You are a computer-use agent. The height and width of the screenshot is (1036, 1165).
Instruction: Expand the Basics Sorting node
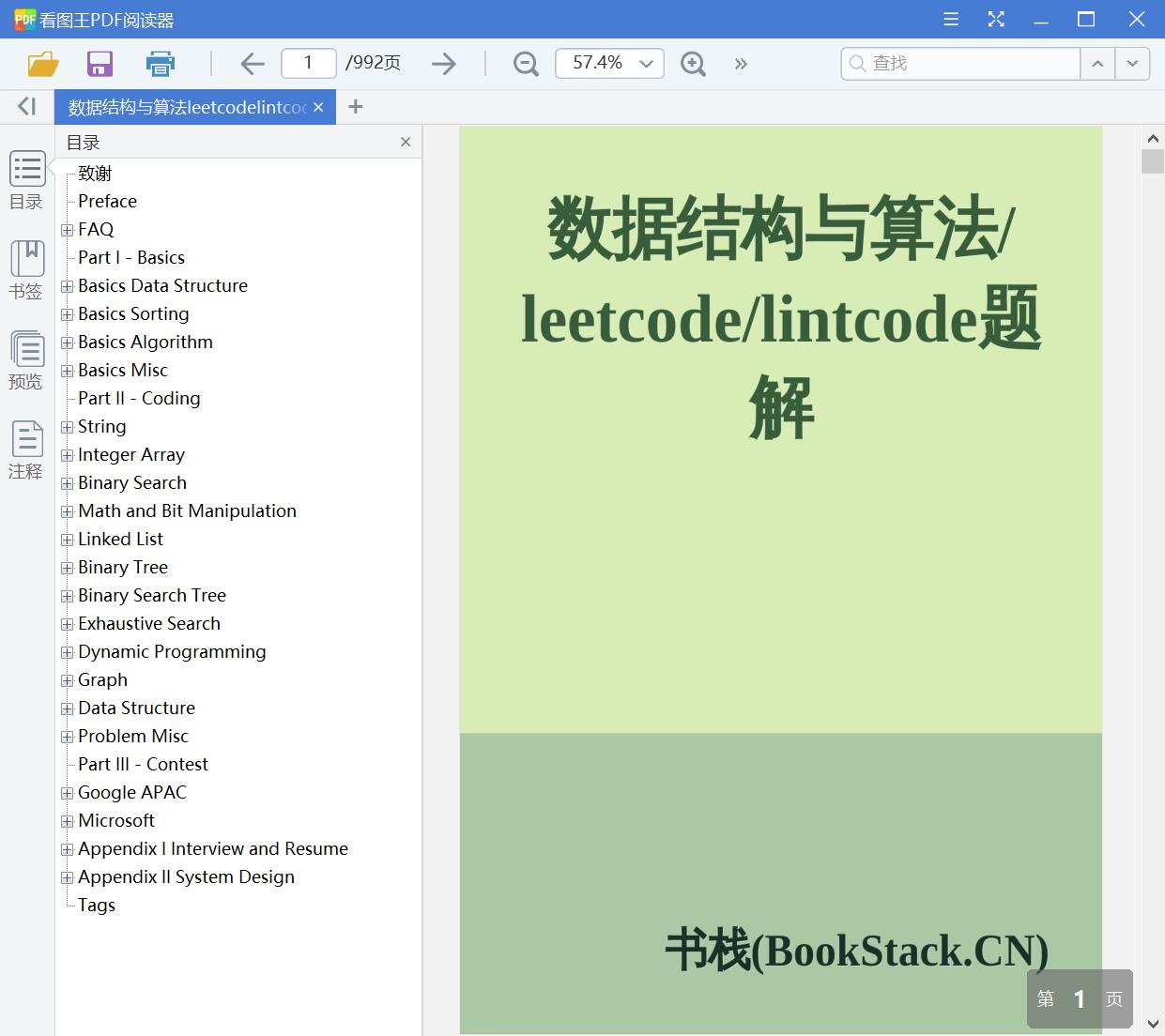pyautogui.click(x=67, y=314)
